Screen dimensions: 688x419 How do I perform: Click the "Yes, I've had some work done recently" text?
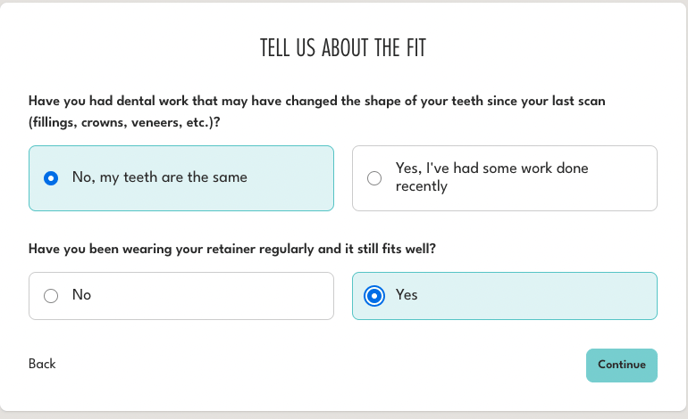click(491, 169)
